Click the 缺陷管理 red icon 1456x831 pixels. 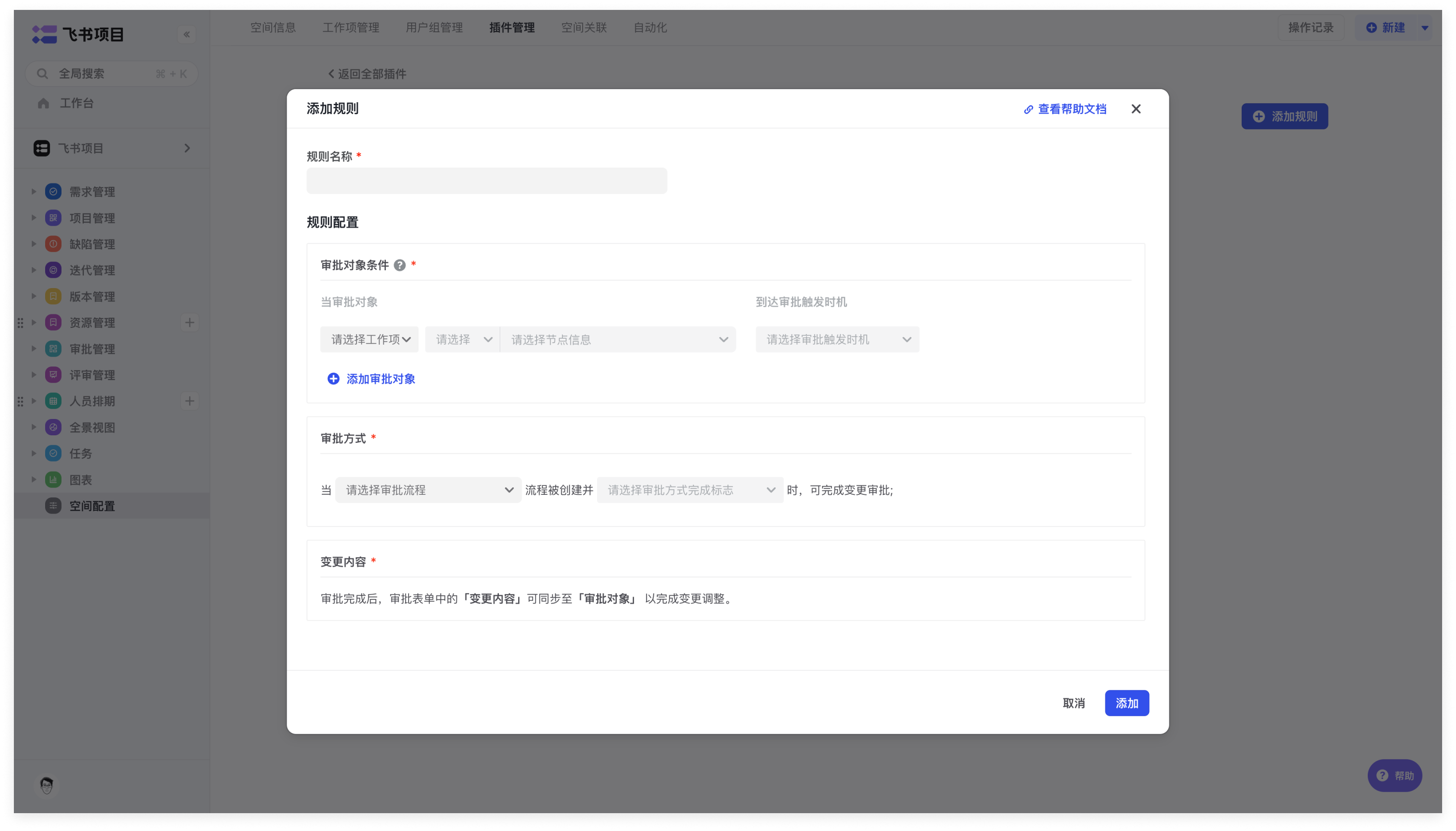53,244
